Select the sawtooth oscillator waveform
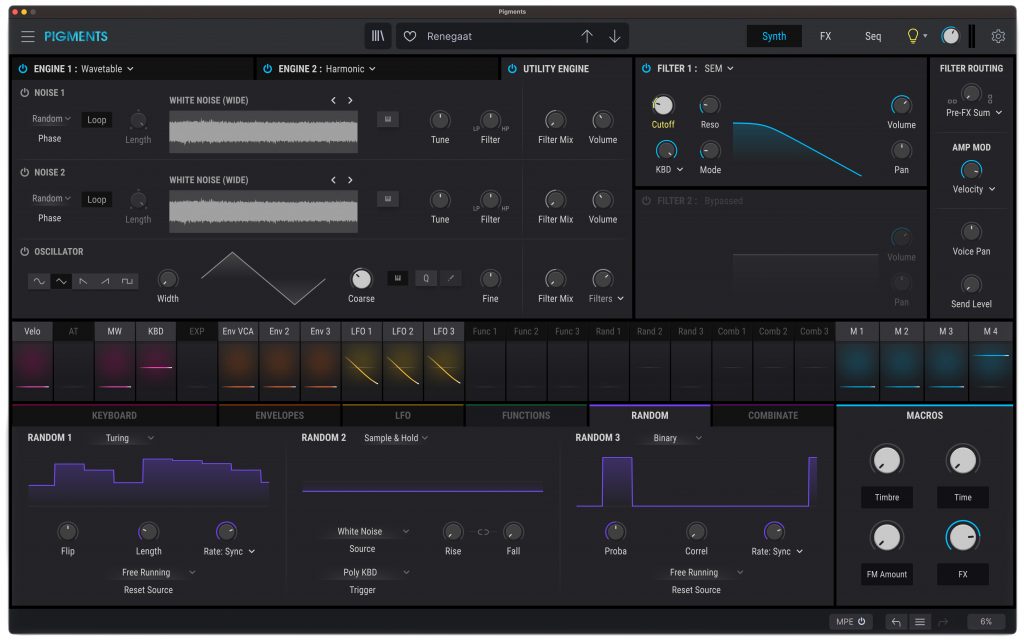1024x641 pixels. point(84,281)
